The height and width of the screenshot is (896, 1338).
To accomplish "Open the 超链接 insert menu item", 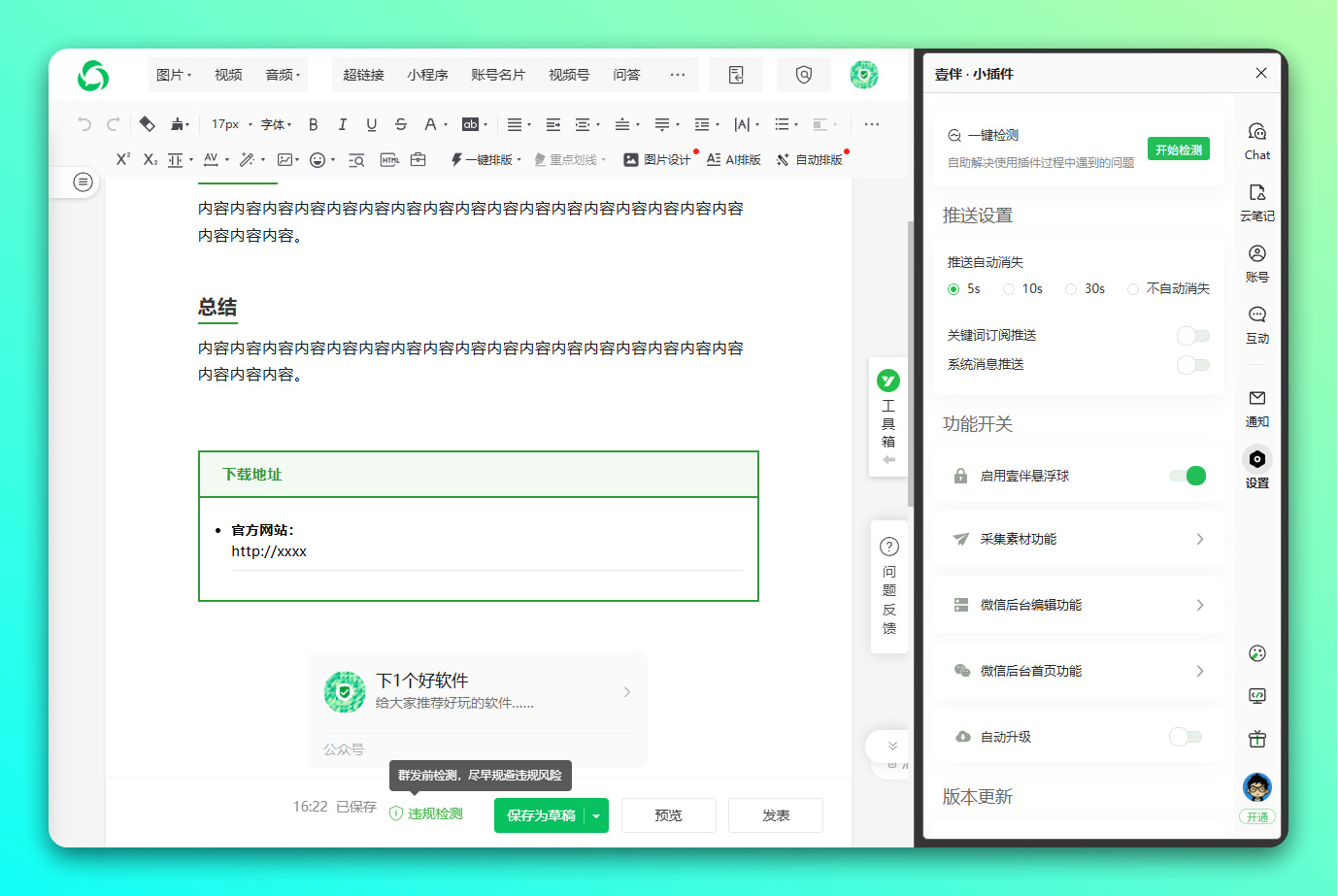I will click(363, 75).
